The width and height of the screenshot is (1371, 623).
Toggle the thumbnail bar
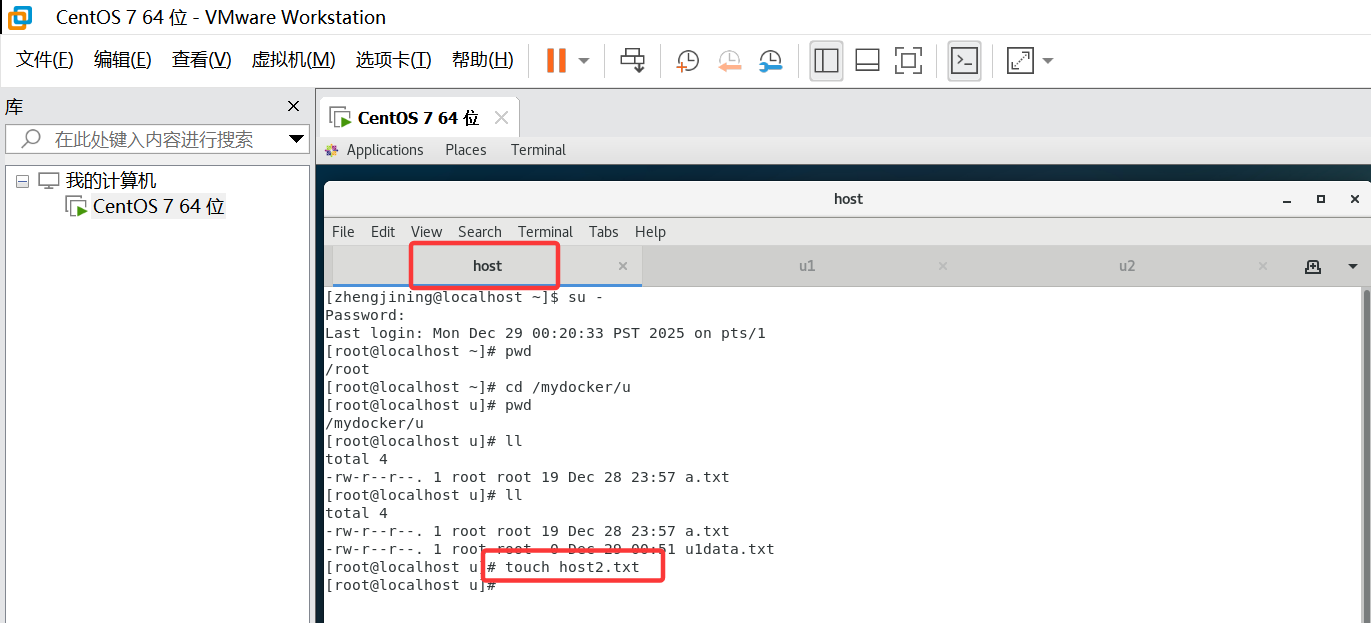[x=866, y=61]
